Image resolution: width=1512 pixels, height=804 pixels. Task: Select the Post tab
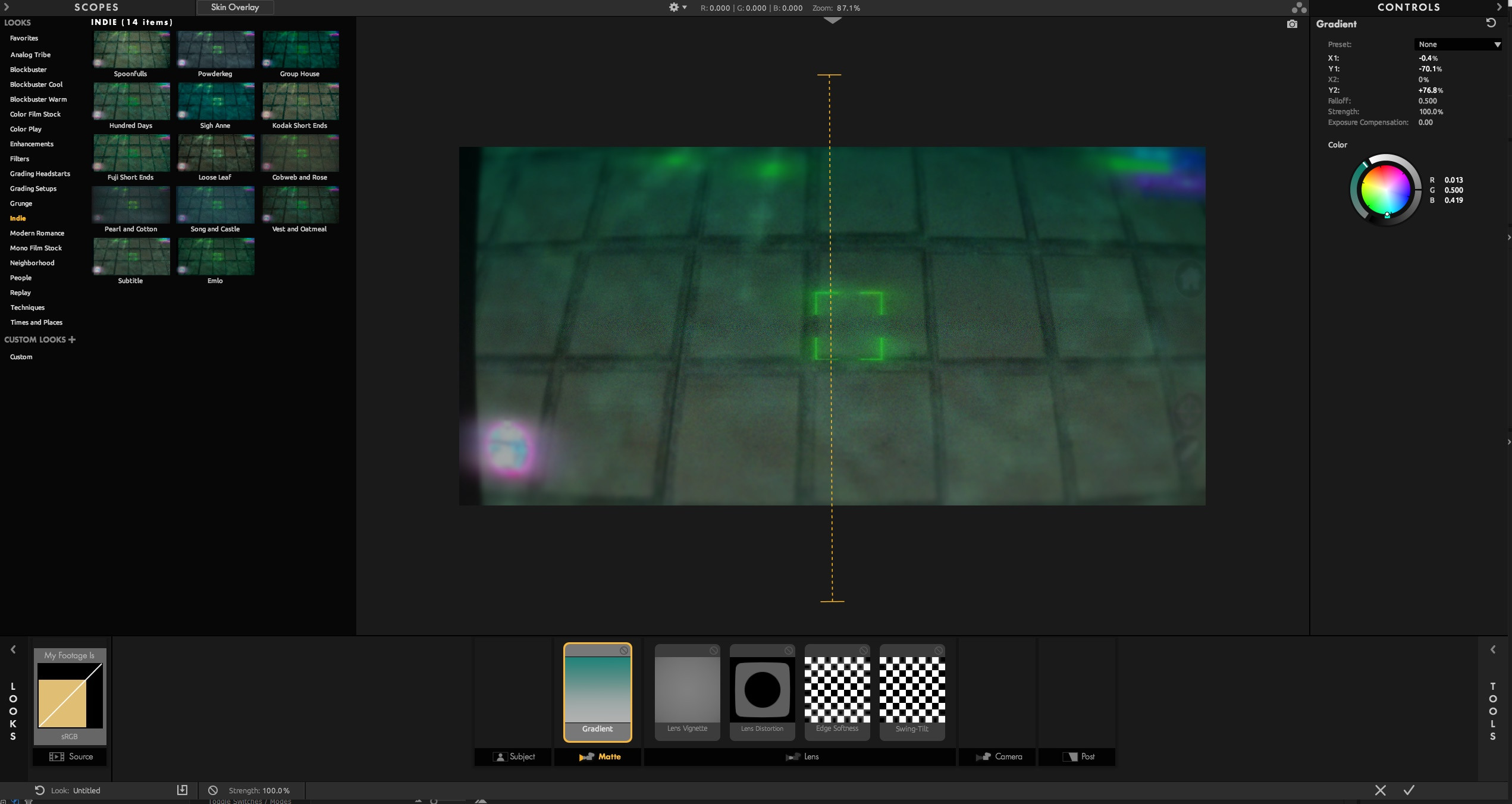click(x=1077, y=756)
